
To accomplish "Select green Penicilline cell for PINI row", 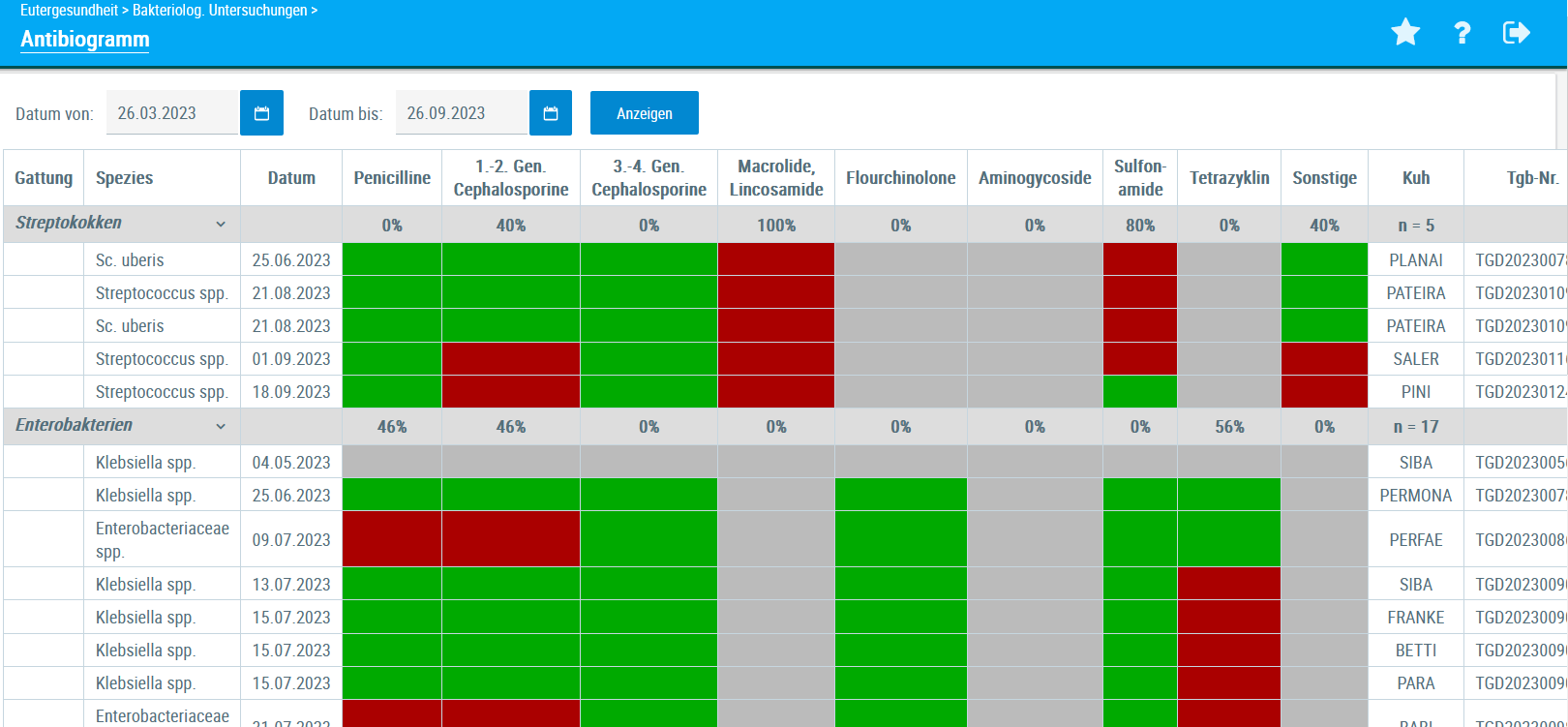I will [392, 392].
